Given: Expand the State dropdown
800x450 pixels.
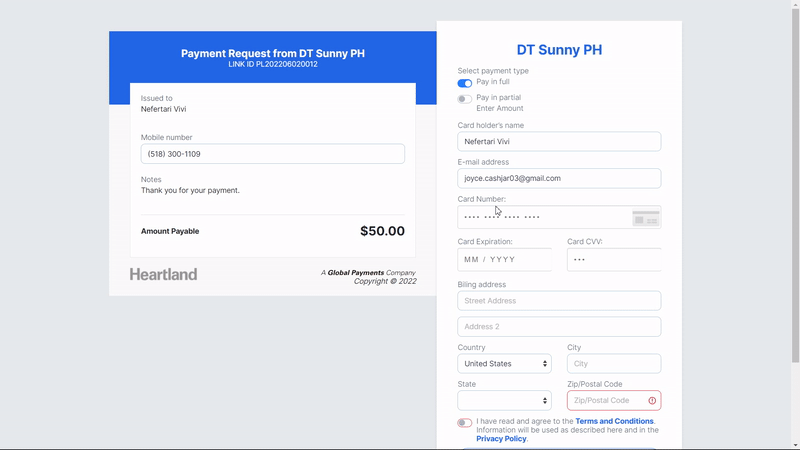Looking at the screenshot, I should click(504, 401).
